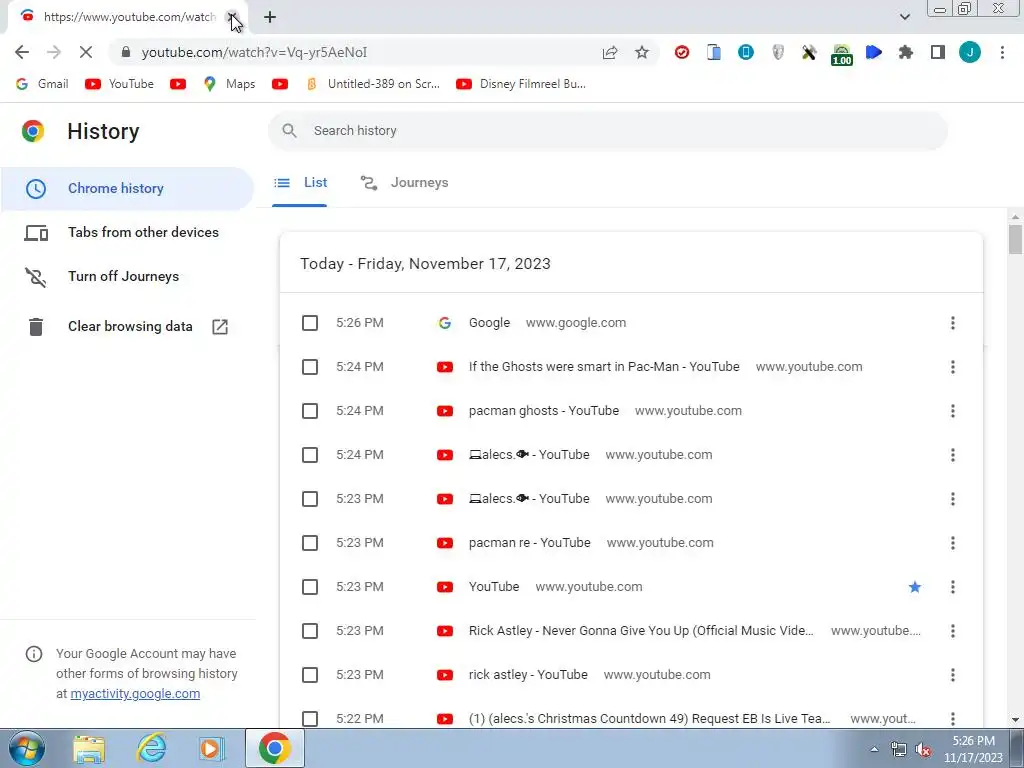Image resolution: width=1024 pixels, height=768 pixels.
Task: Check the pacman re entry box
Action: pos(310,543)
